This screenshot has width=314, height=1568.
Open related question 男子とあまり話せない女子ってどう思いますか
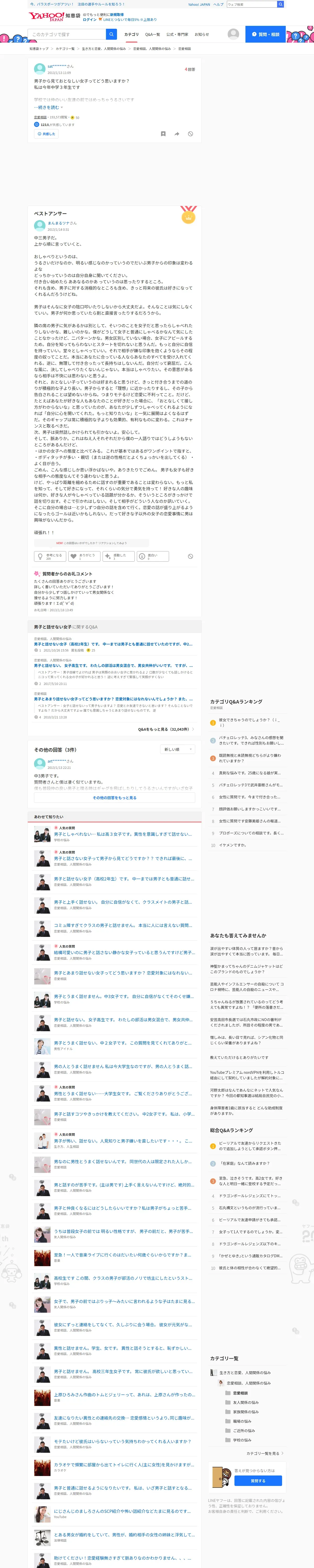[113, 699]
